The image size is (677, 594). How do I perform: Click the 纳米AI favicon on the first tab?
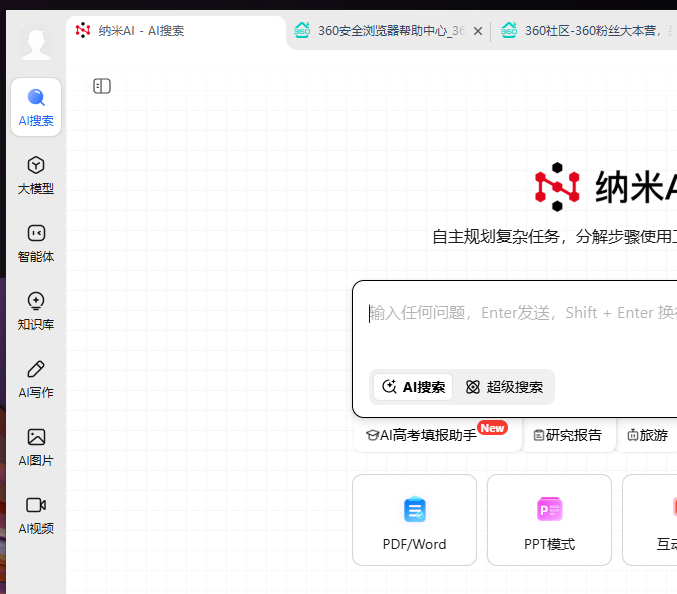[82, 30]
